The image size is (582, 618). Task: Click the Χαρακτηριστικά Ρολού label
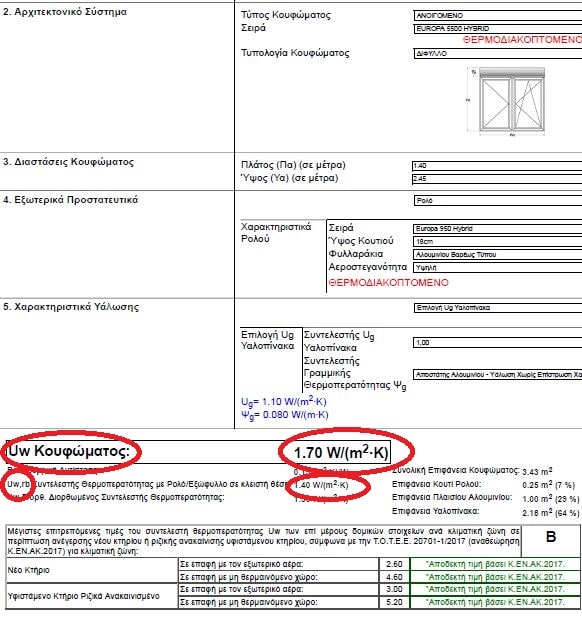click(x=276, y=233)
